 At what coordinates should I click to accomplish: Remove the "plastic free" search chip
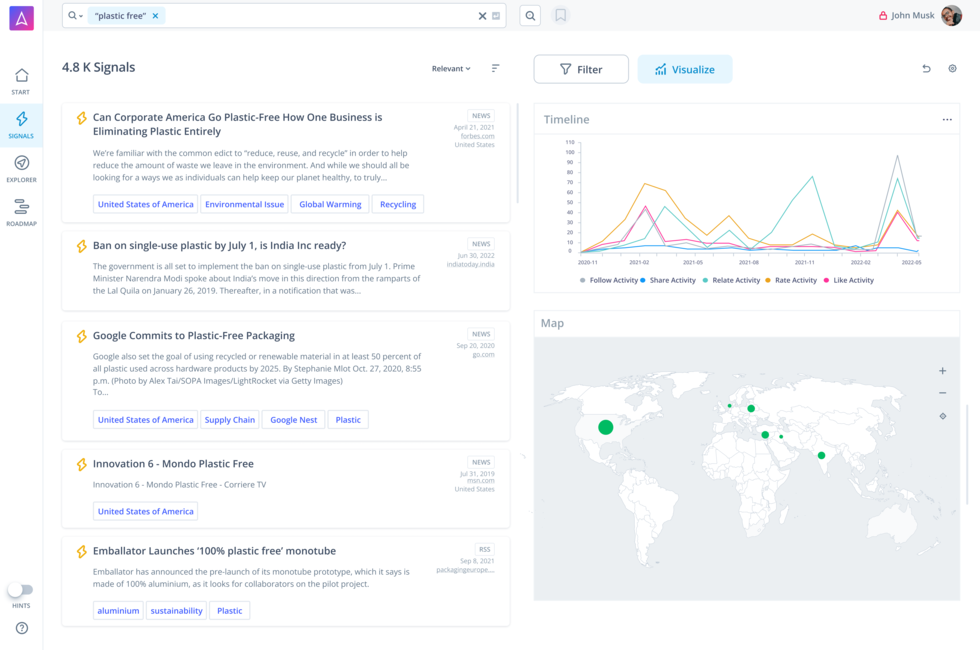[x=156, y=16]
